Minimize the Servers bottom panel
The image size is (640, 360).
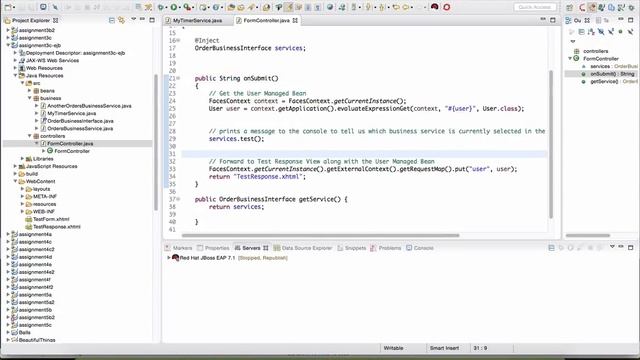pyautogui.click(x=621, y=247)
